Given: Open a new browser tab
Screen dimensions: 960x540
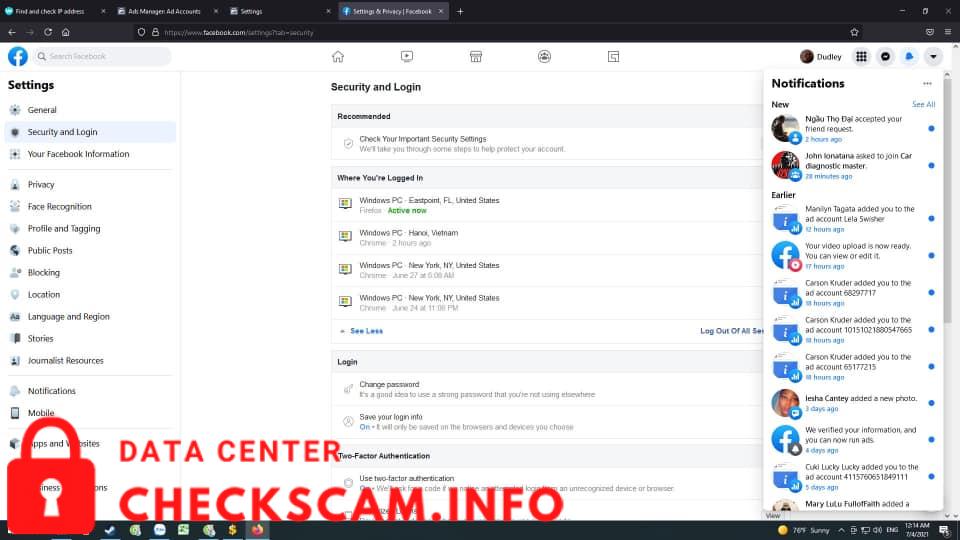Looking at the screenshot, I should [x=460, y=11].
